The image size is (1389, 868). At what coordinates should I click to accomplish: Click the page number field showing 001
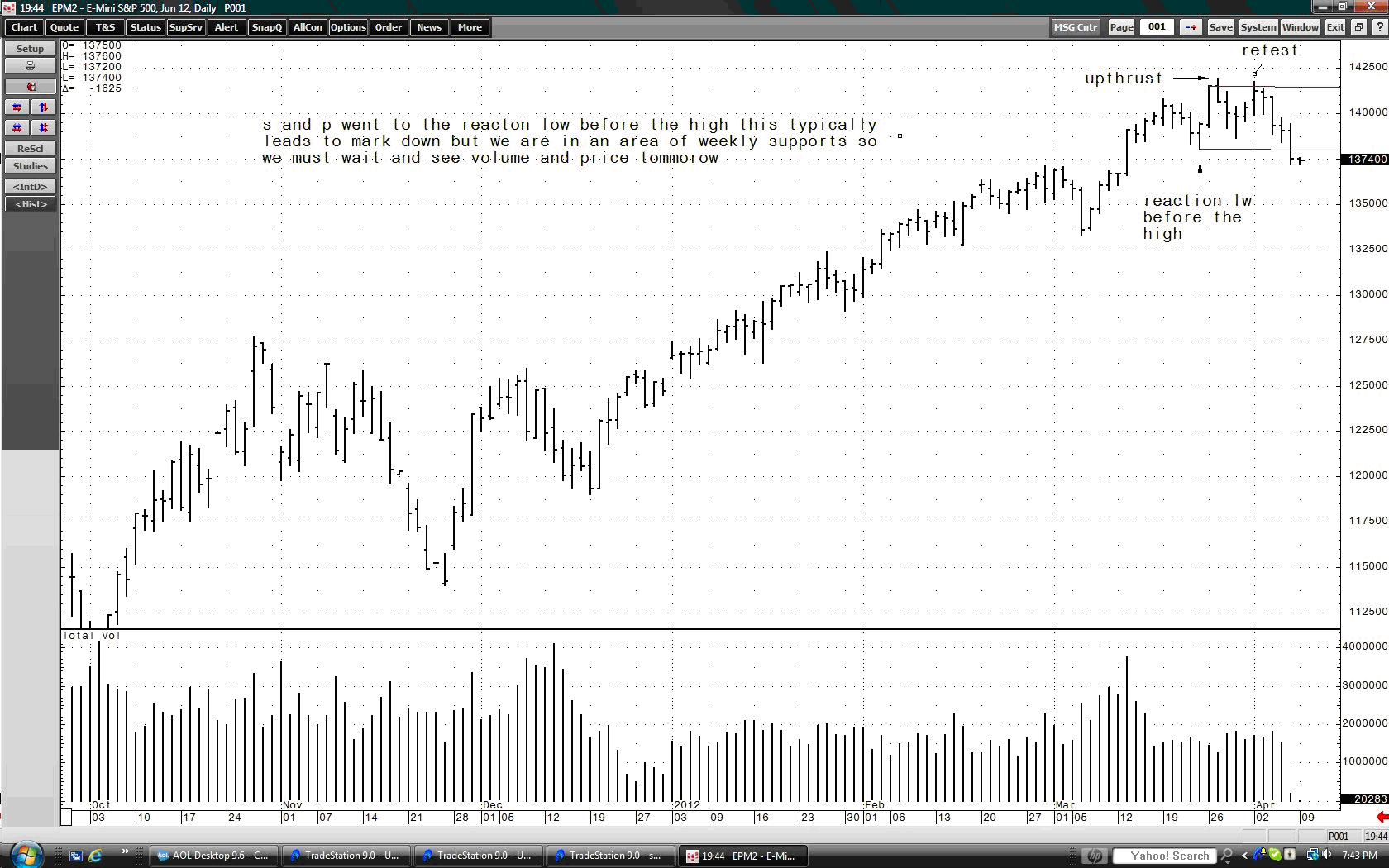[1157, 27]
